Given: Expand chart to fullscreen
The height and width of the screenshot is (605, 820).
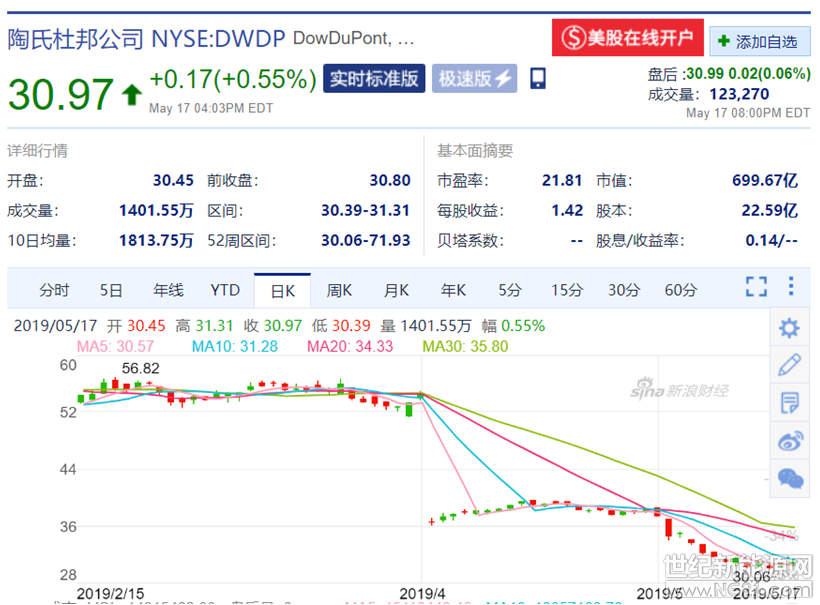Looking at the screenshot, I should [756, 287].
